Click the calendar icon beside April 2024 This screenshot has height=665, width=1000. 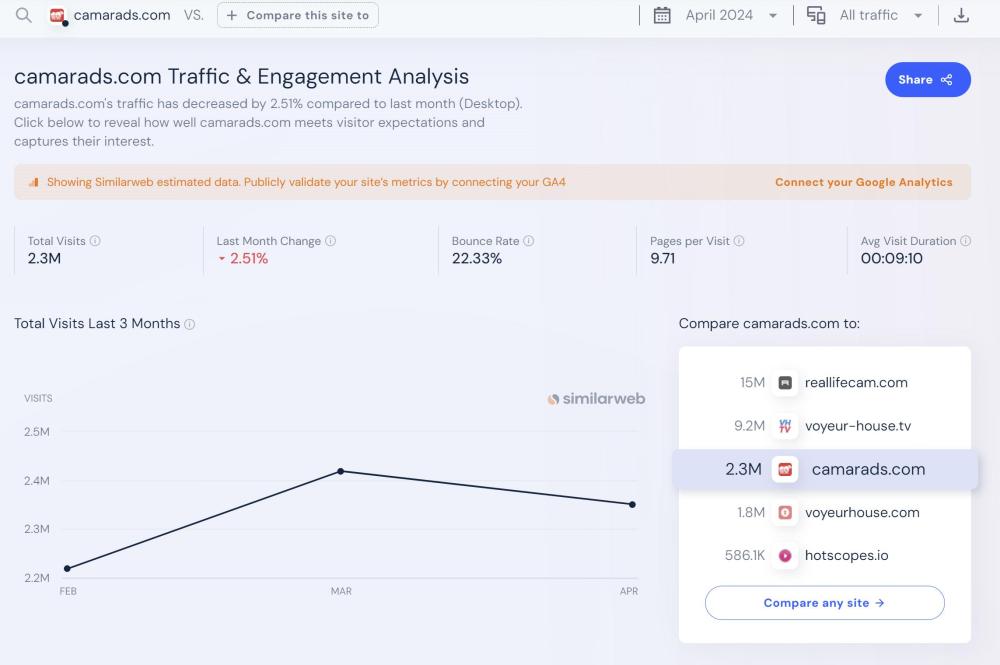click(662, 15)
